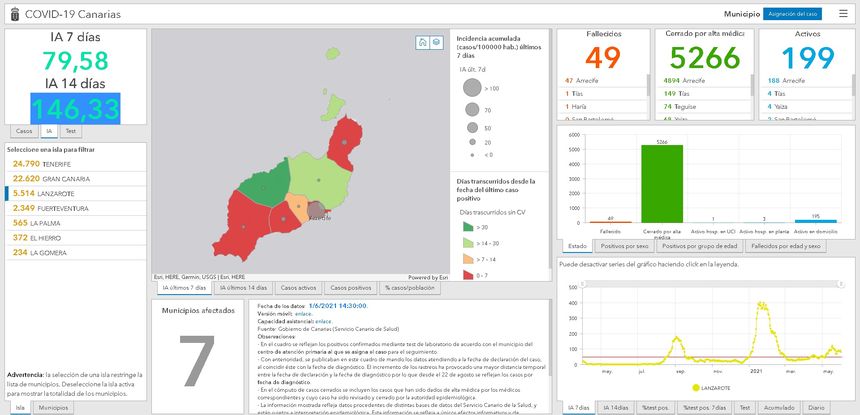The height and width of the screenshot is (415, 860).
Task: Open Fallecidos por edad y sexo tab
Action: [x=785, y=246]
